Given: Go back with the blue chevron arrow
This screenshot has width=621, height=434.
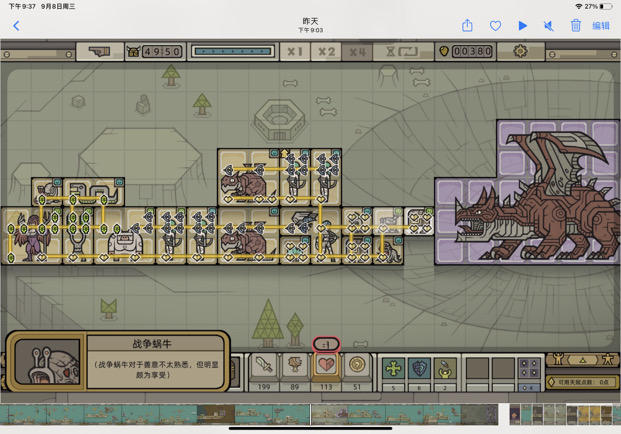Looking at the screenshot, I should 16,26.
